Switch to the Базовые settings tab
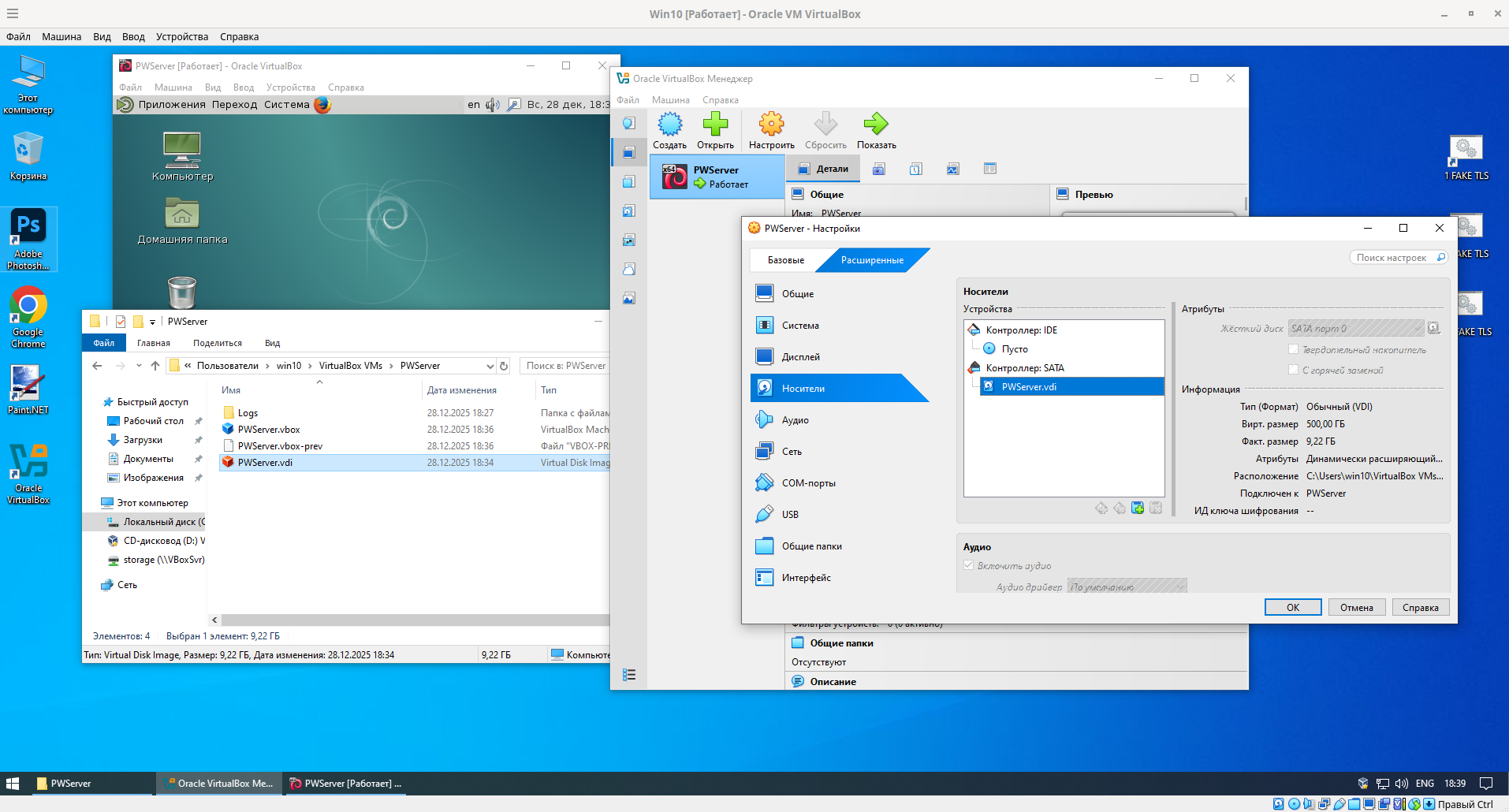1509x812 pixels. (786, 260)
